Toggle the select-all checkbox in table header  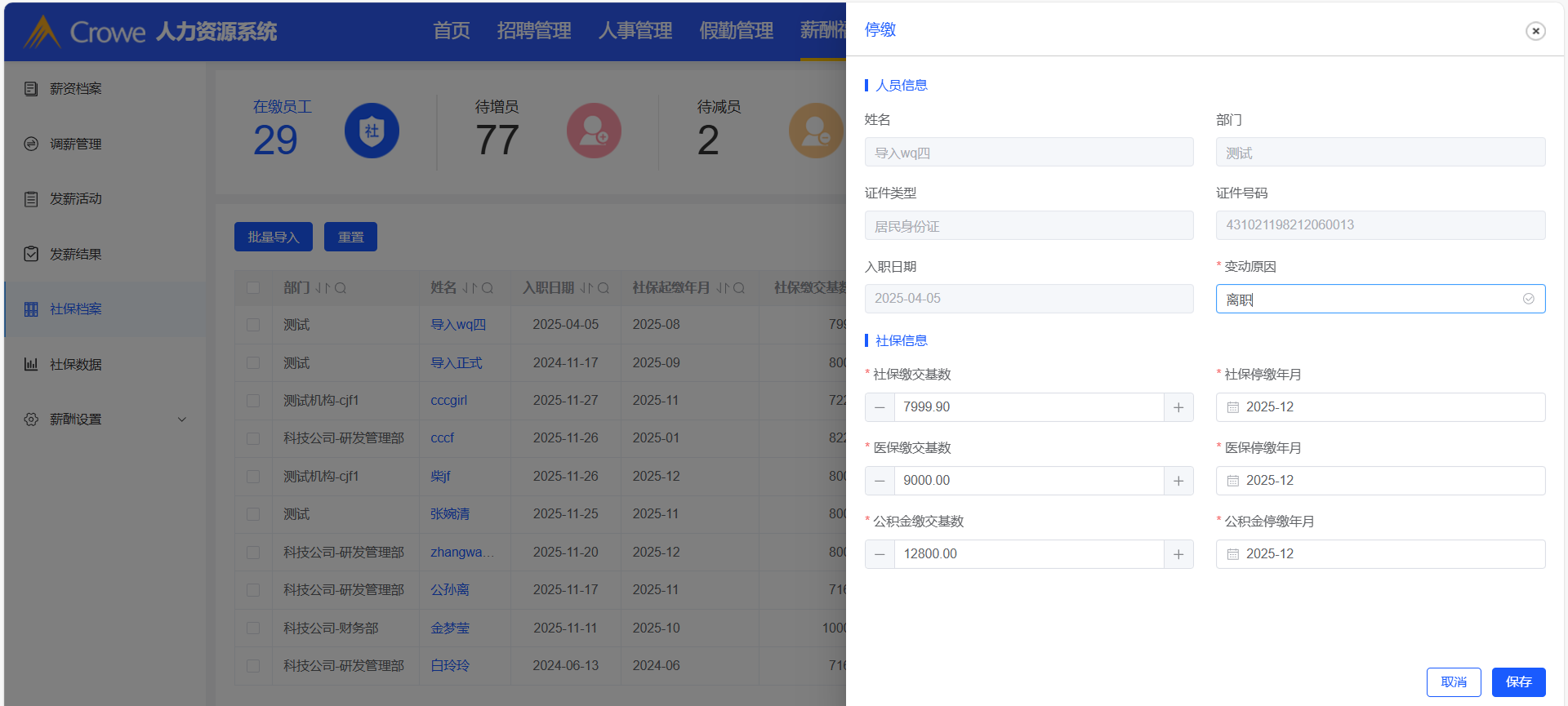point(253,288)
